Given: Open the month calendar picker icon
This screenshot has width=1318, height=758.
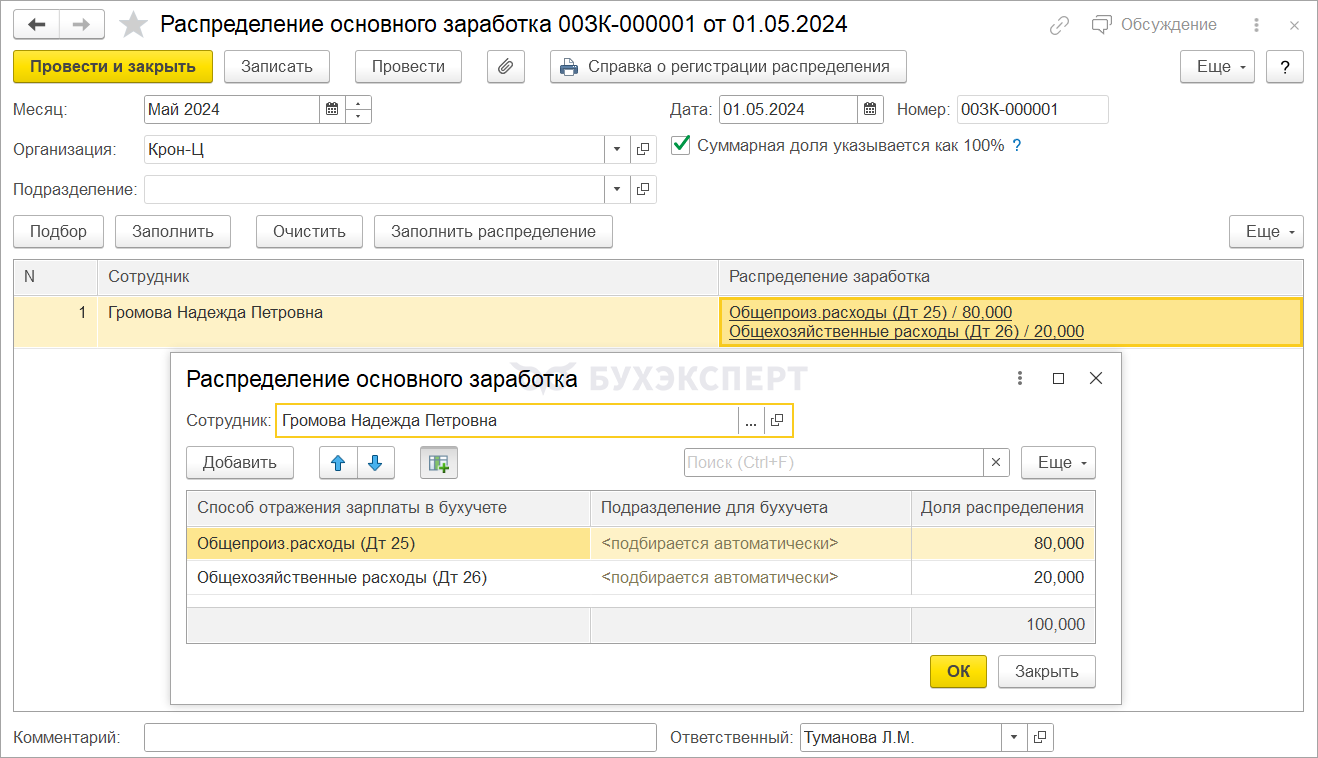Looking at the screenshot, I should [331, 109].
